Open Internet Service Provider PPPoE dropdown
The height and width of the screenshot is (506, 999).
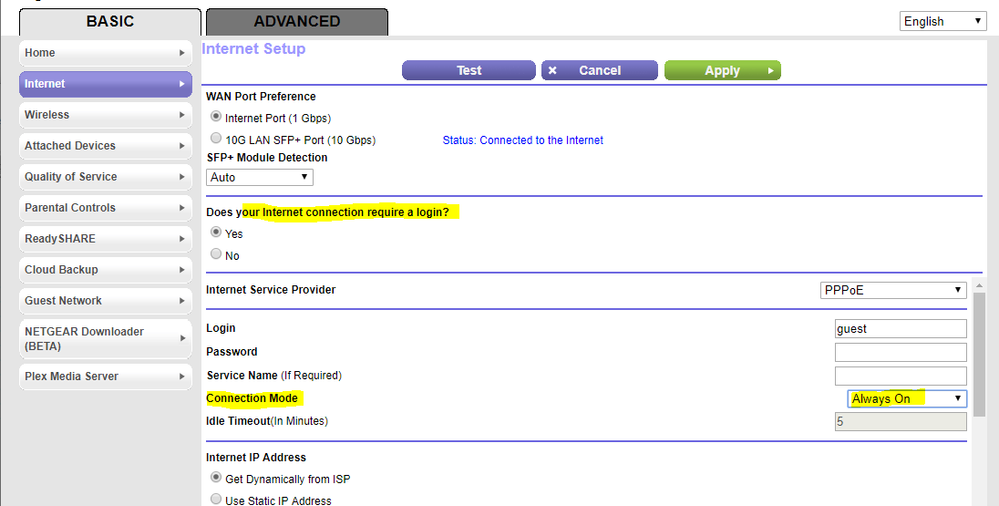coord(893,291)
